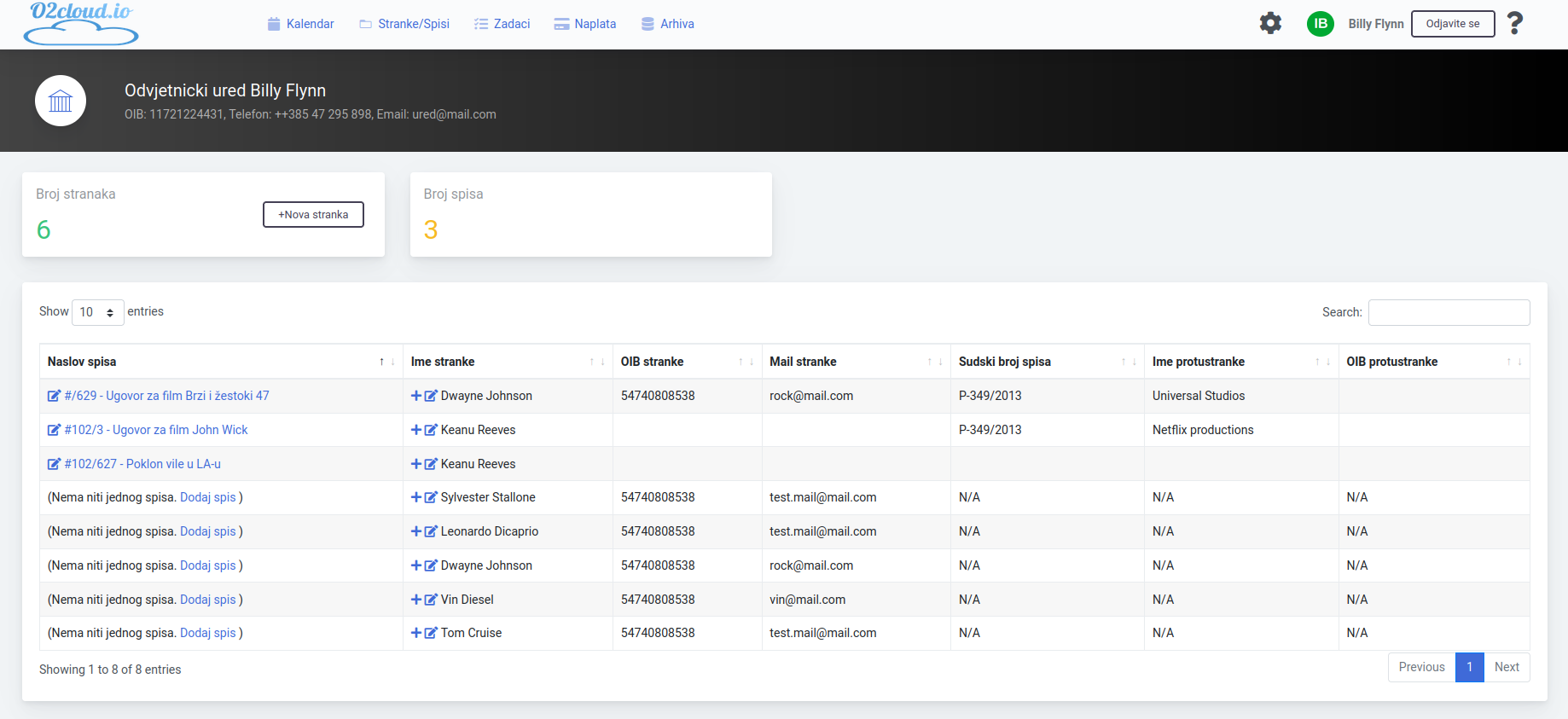Click the plus icon beside Tom Cruise
The height and width of the screenshot is (719, 1568).
tap(416, 633)
